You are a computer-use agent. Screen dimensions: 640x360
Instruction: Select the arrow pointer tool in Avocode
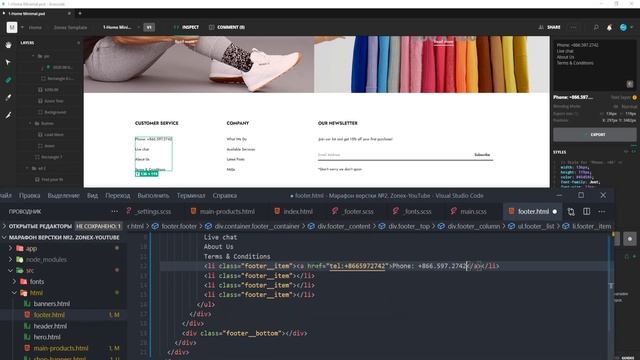point(8,62)
